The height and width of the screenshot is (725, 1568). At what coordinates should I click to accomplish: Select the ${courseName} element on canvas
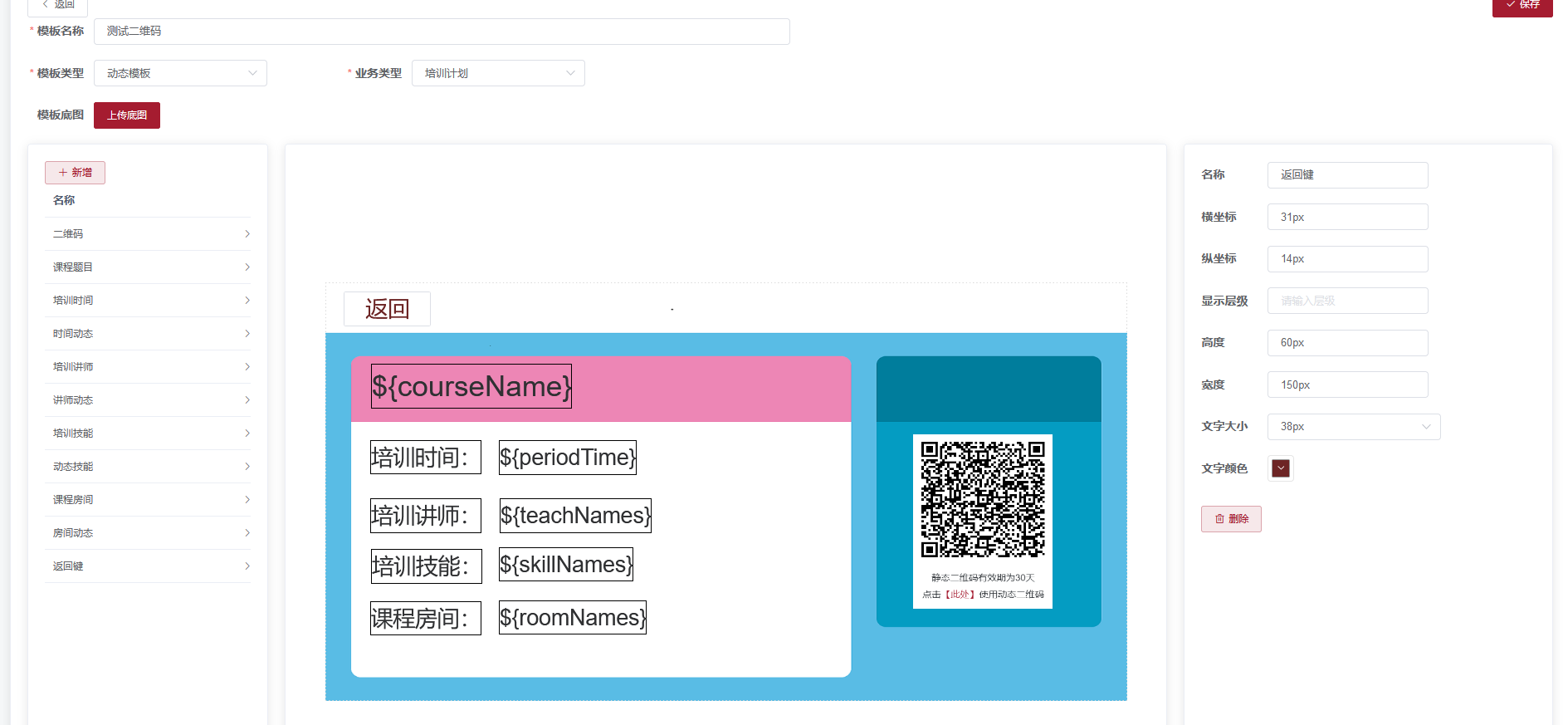pyautogui.click(x=471, y=387)
